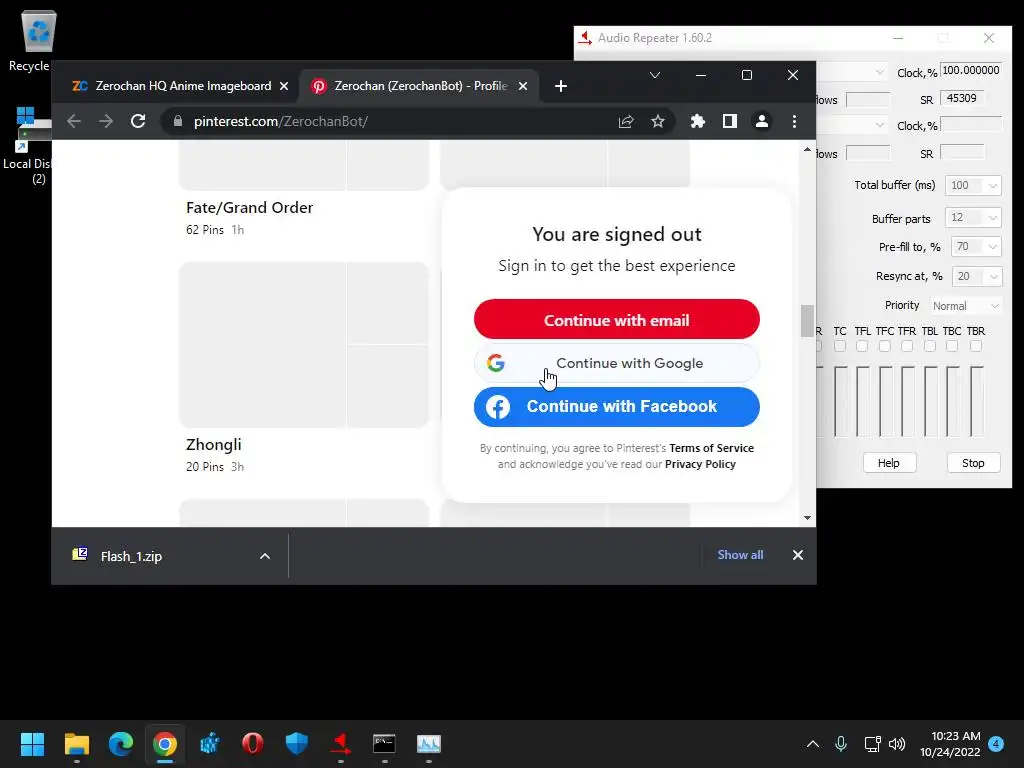Click the Zhongli board thumbnail

tap(304, 345)
